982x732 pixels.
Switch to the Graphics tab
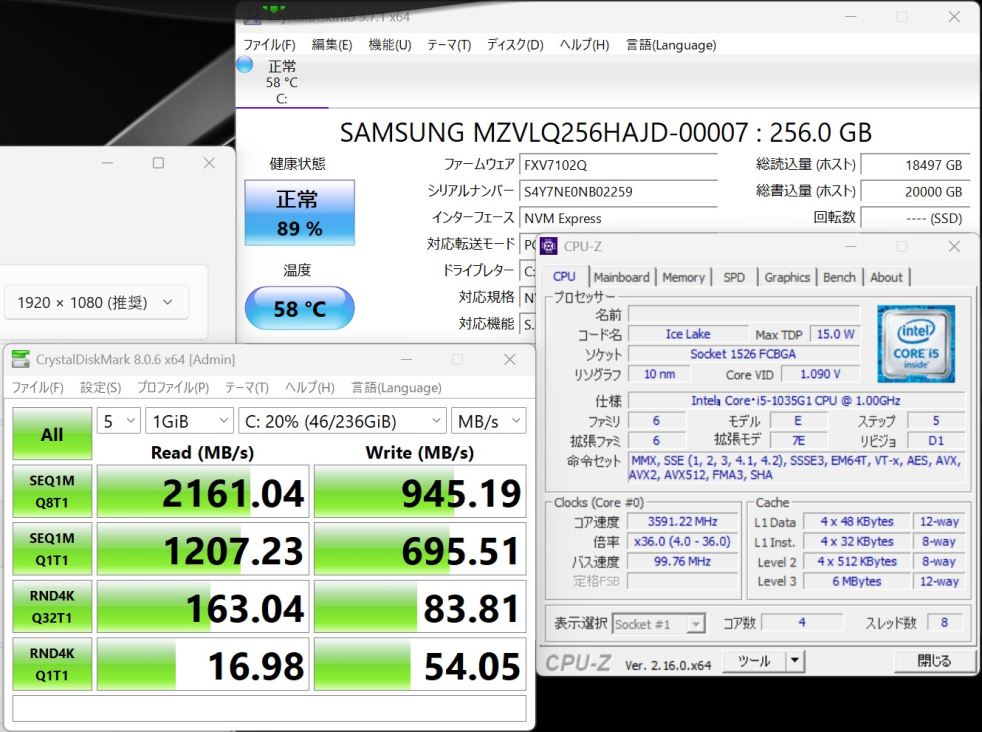click(787, 277)
